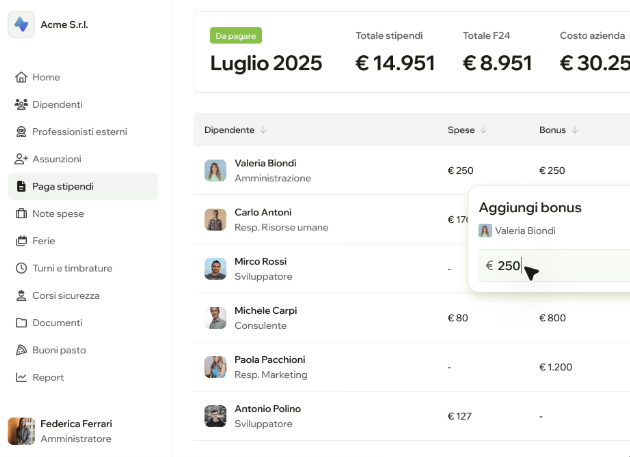This screenshot has height=457, width=630.
Task: Select the Assunzioni add-person icon
Action: 21,159
